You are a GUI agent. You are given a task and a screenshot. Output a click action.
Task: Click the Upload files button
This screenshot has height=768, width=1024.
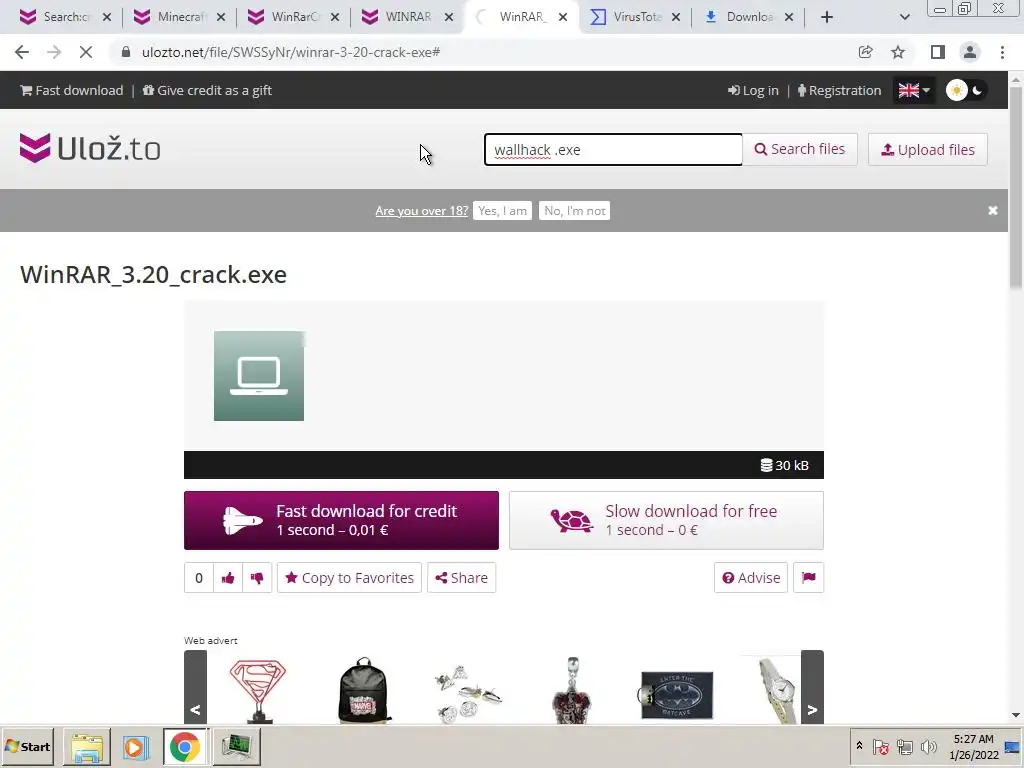tap(927, 150)
